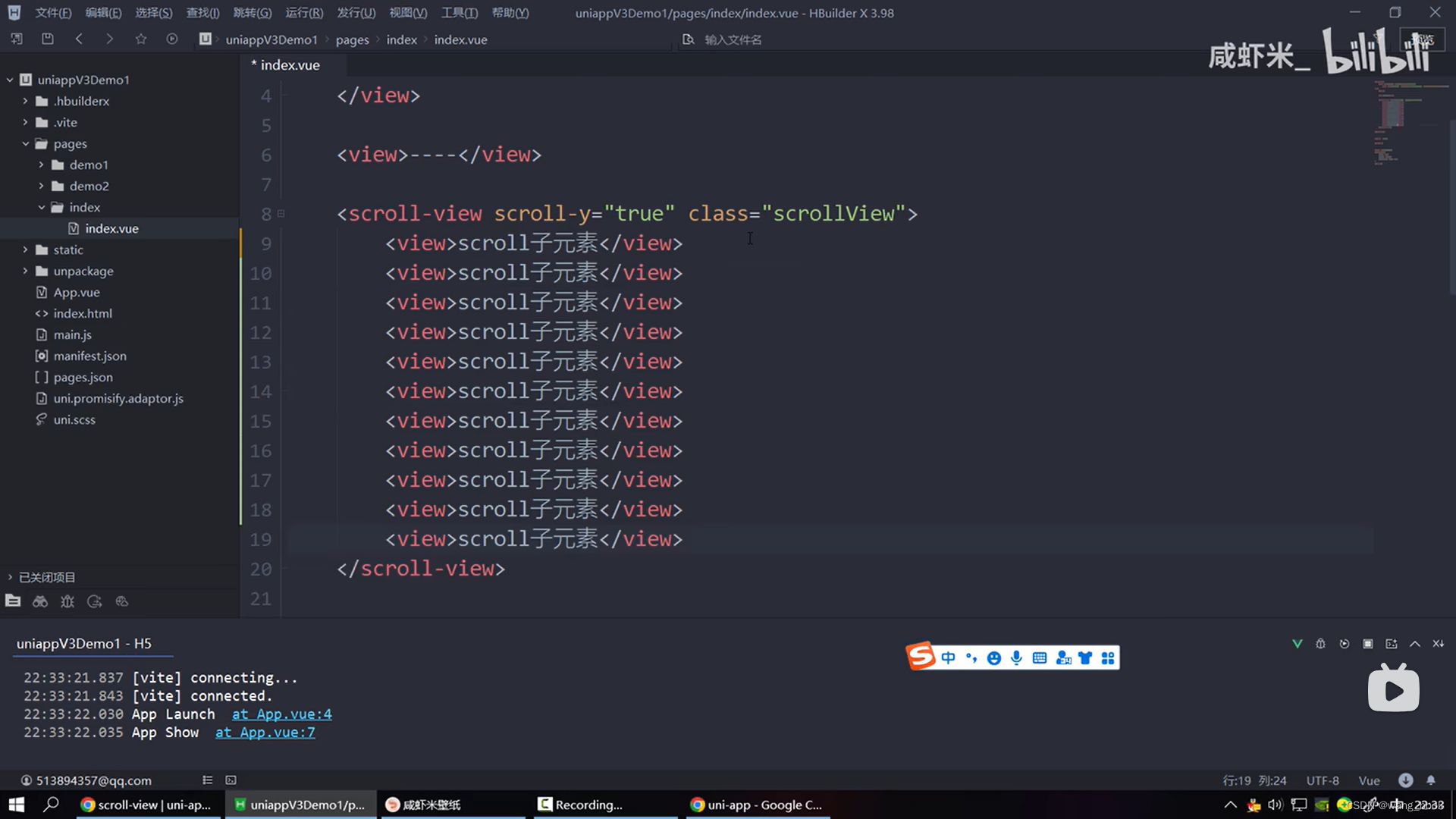Click the cloud palette icon in sidebar bottom
This screenshot has width=1456, height=819.
[122, 601]
